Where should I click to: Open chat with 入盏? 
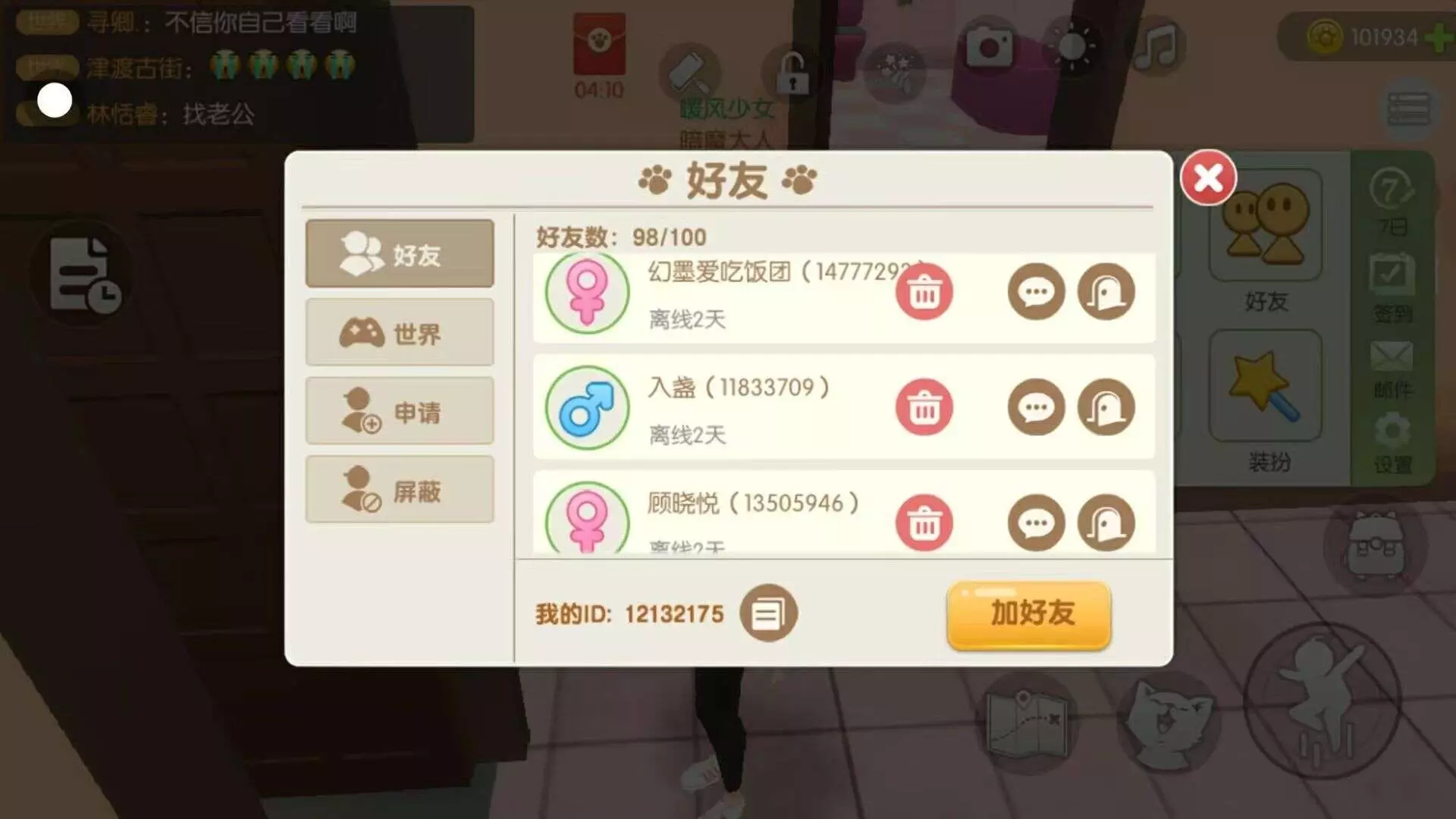(x=1036, y=407)
